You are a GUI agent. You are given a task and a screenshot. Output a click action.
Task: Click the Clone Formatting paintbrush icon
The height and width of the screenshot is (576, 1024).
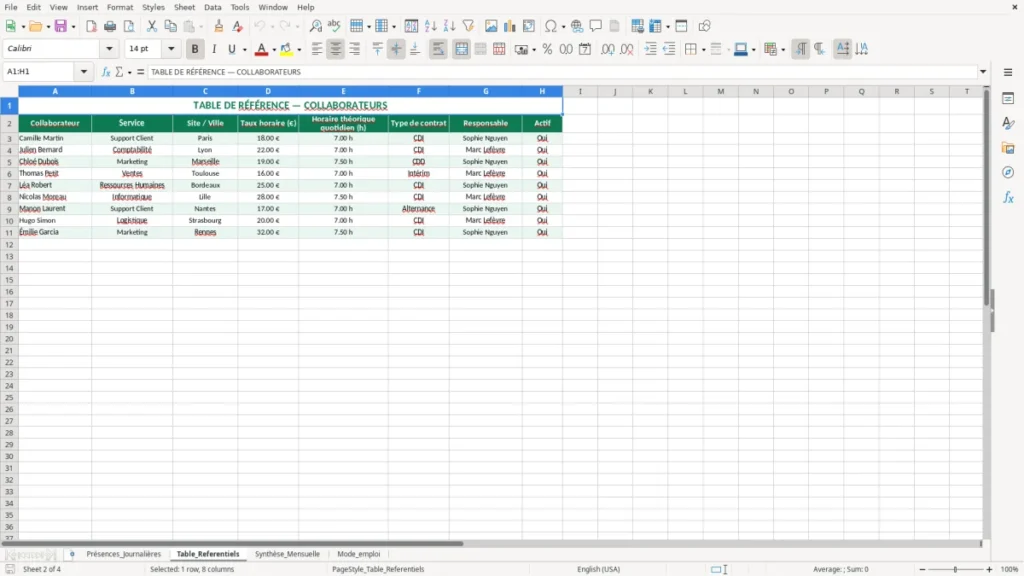pyautogui.click(x=219, y=26)
